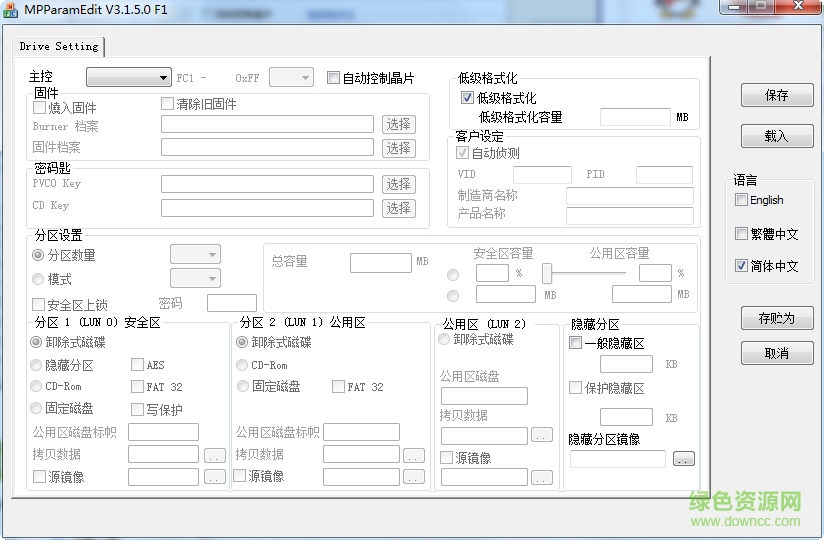Select 固定磁盘 radio in 分区 2
The width and height of the screenshot is (824, 540).
coord(242,386)
